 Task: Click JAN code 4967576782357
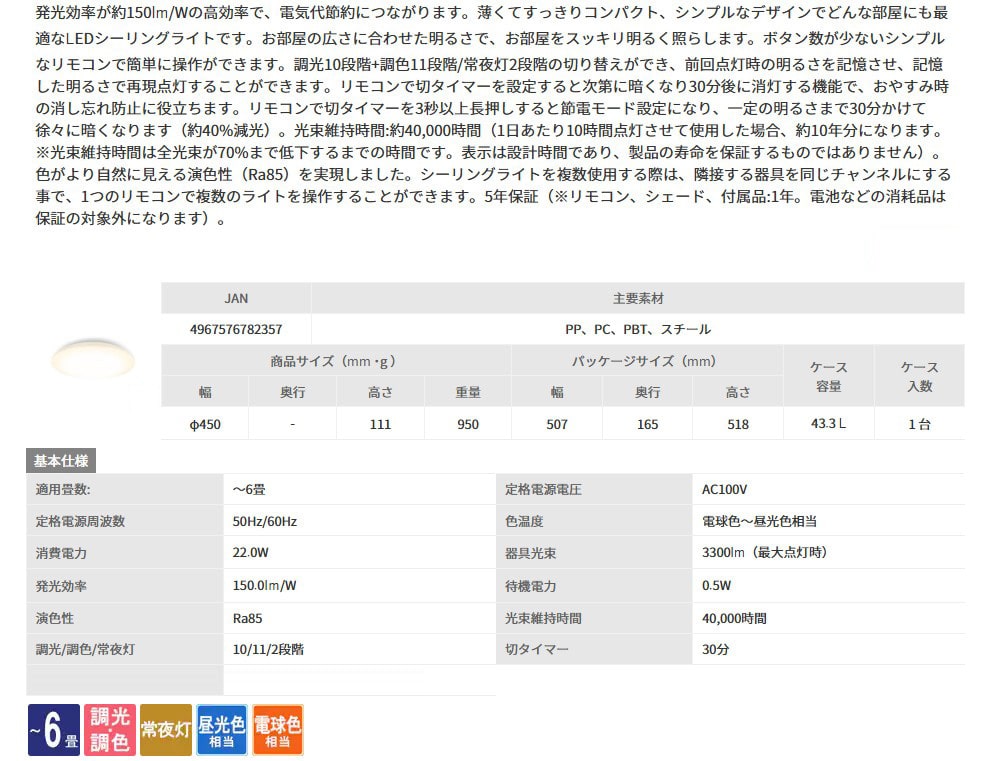point(236,329)
